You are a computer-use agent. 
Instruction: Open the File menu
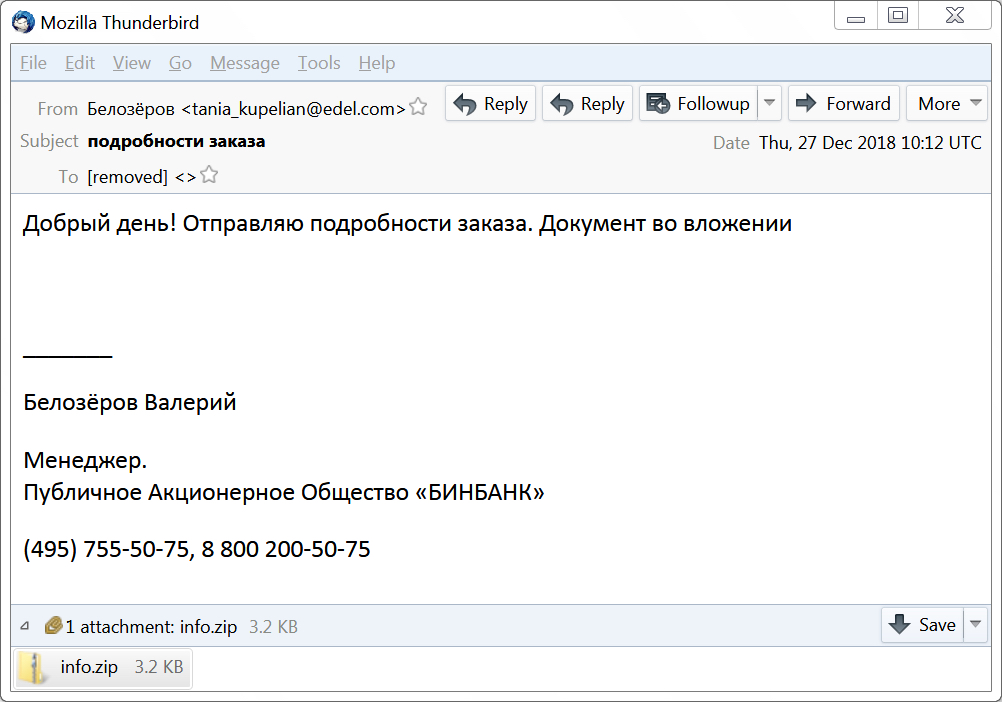click(33, 63)
